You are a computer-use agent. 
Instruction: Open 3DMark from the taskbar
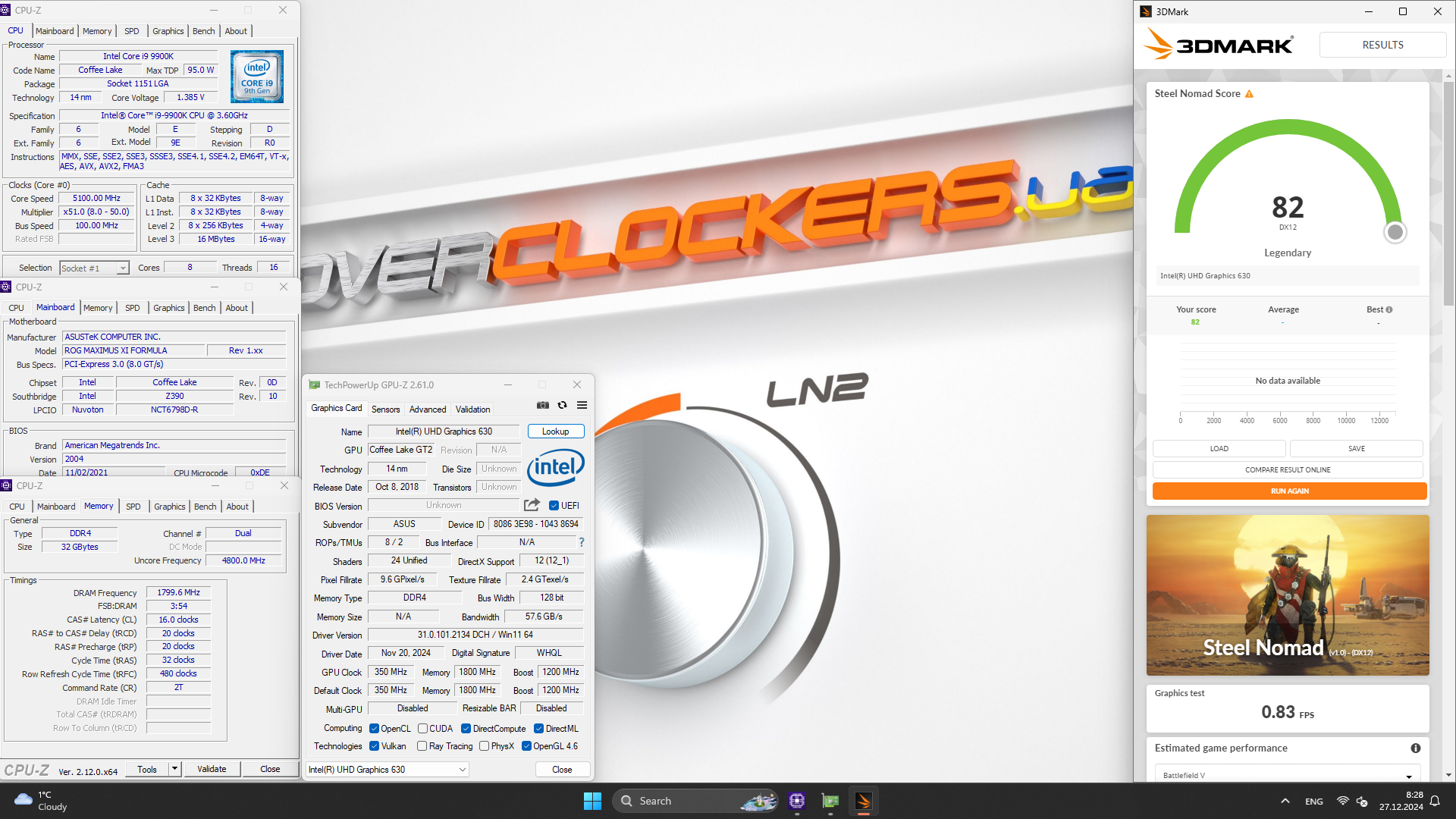point(863,801)
